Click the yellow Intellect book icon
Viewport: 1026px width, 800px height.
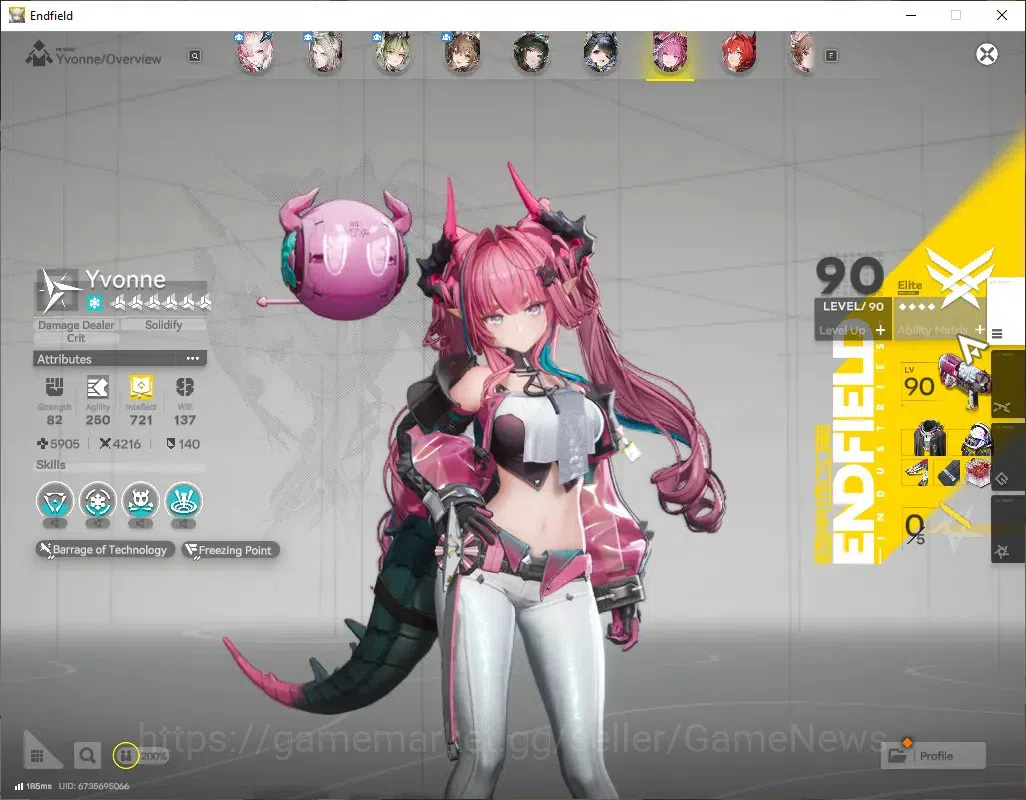(x=141, y=387)
